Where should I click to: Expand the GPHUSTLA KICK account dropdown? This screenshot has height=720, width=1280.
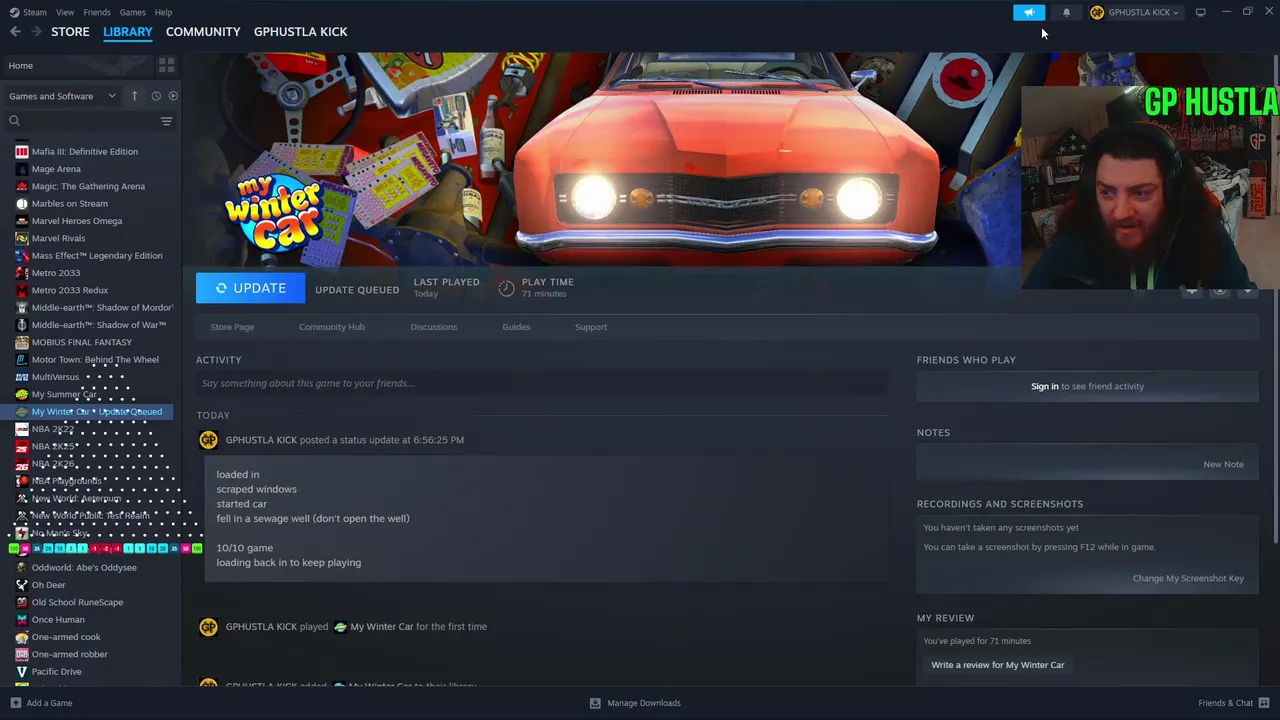(1135, 12)
